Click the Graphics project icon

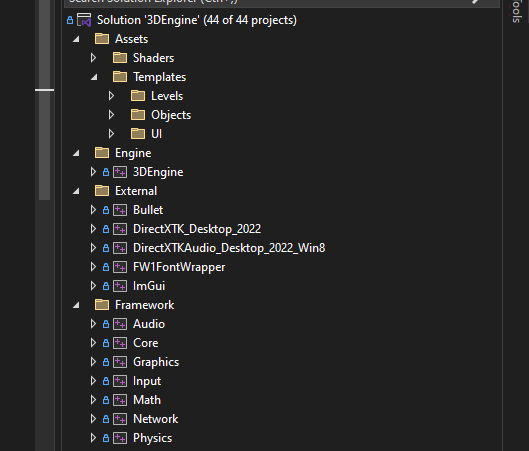coord(120,362)
